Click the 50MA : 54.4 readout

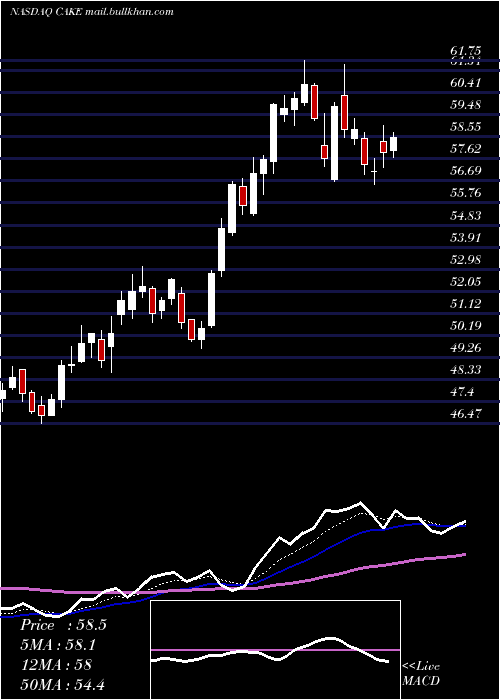click(x=62, y=684)
